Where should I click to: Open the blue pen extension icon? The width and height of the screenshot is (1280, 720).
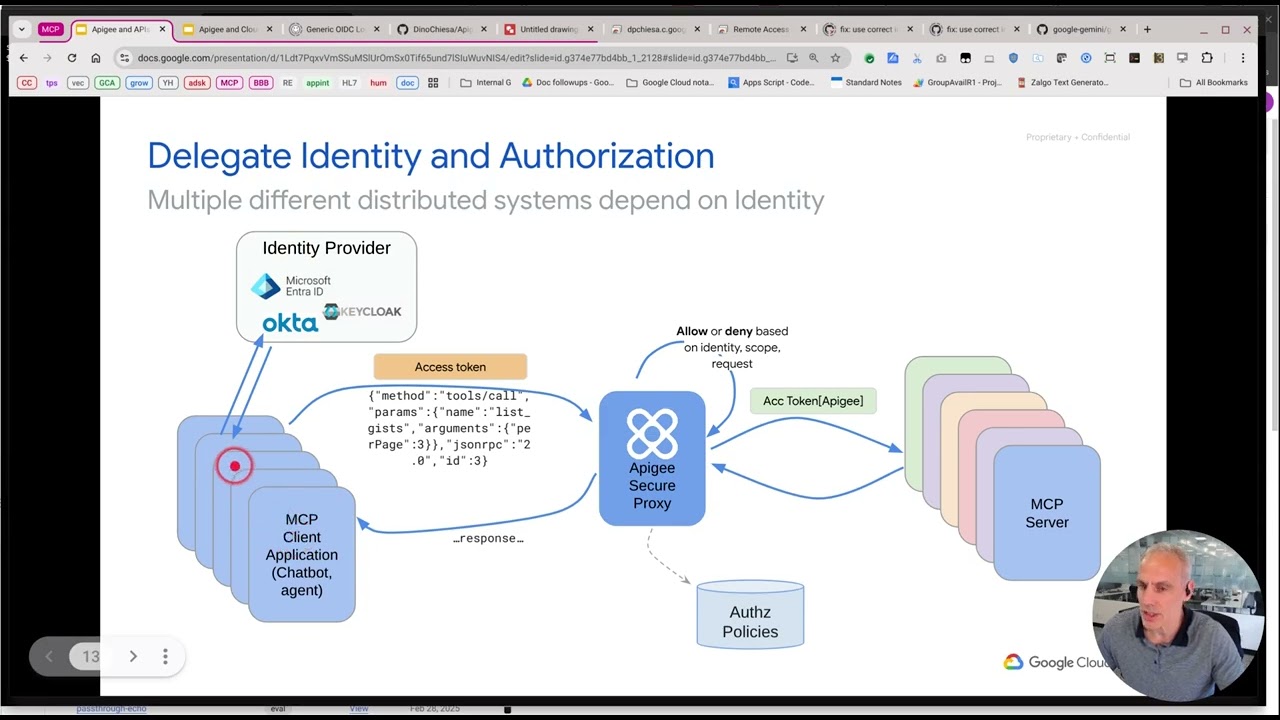(x=893, y=58)
